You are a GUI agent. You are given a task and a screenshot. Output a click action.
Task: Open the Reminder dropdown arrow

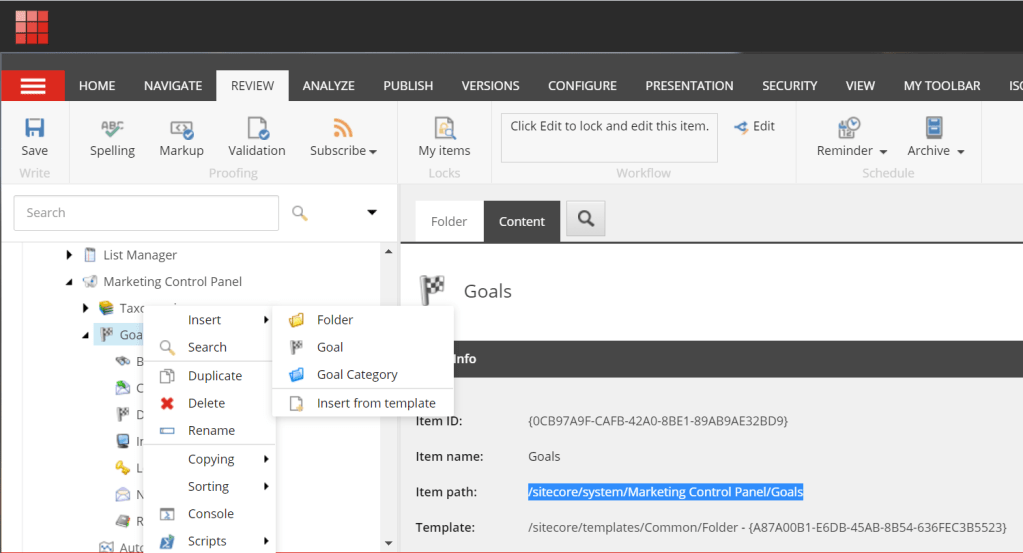click(x=883, y=151)
